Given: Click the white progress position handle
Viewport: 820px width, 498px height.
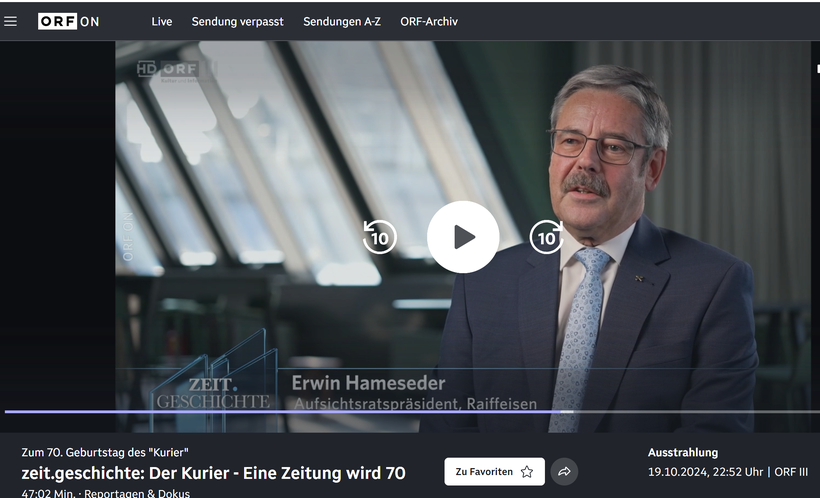Looking at the screenshot, I should pyautogui.click(x=567, y=412).
